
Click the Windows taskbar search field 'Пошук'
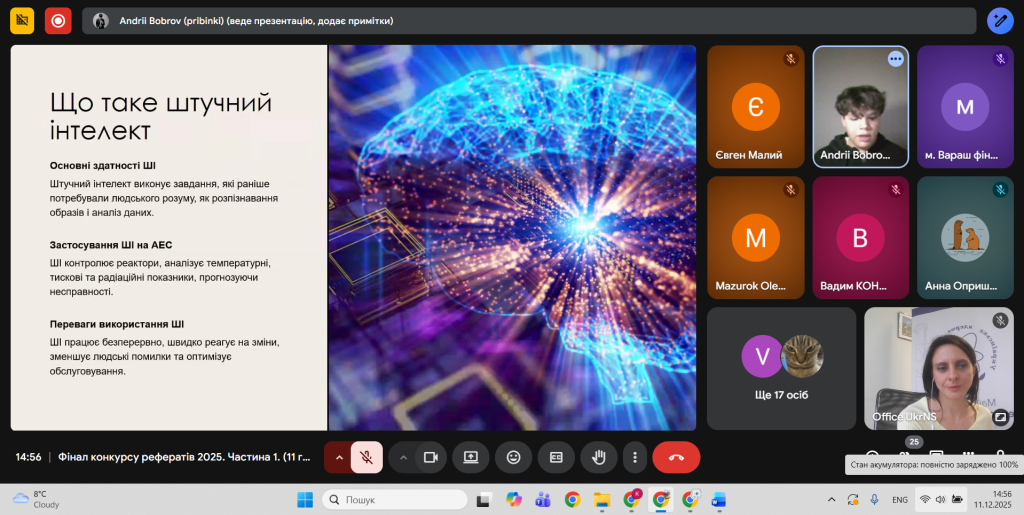(395, 499)
